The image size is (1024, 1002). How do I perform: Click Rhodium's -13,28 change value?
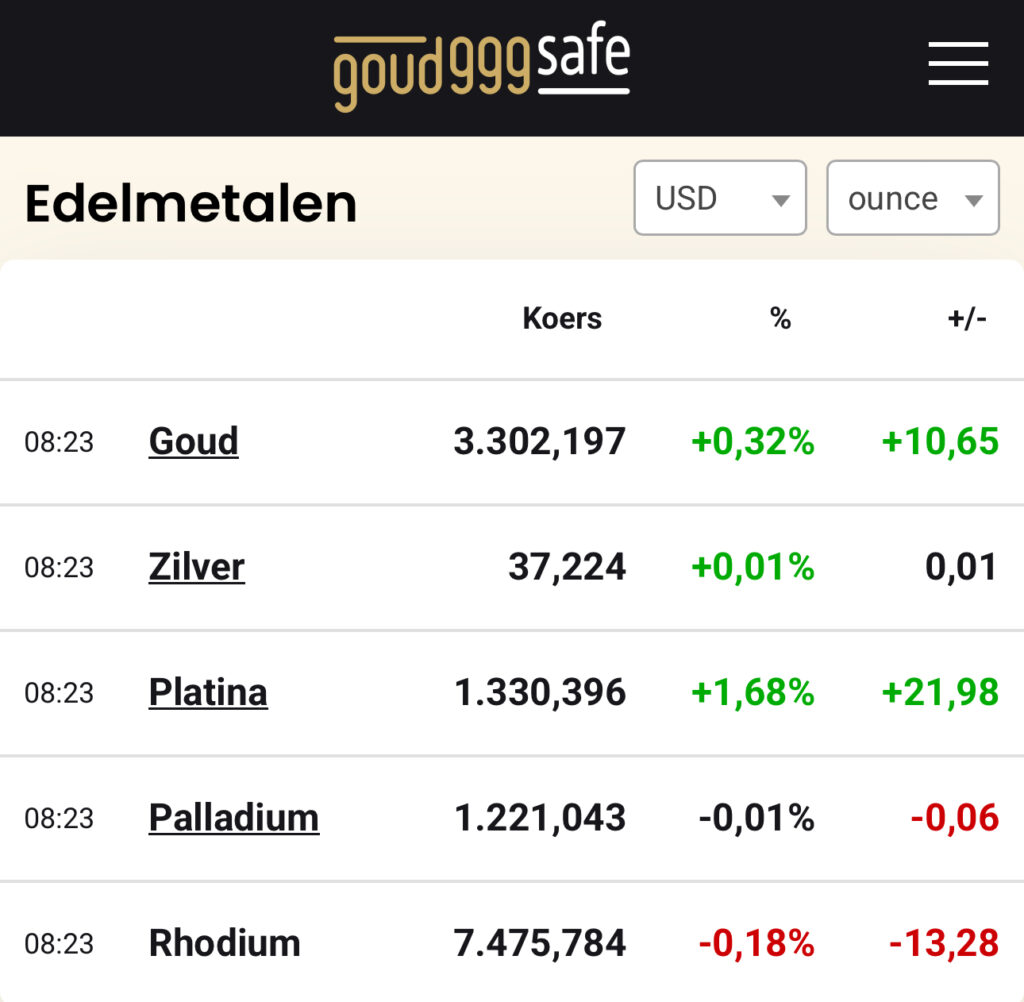pyautogui.click(x=943, y=943)
